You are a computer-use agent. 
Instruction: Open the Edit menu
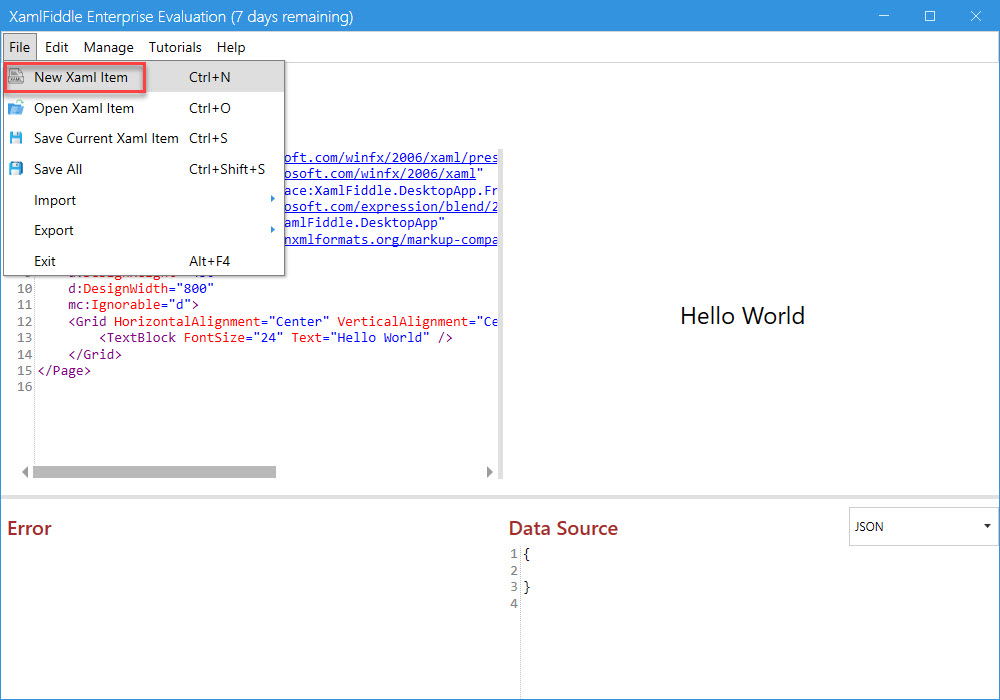pos(56,47)
